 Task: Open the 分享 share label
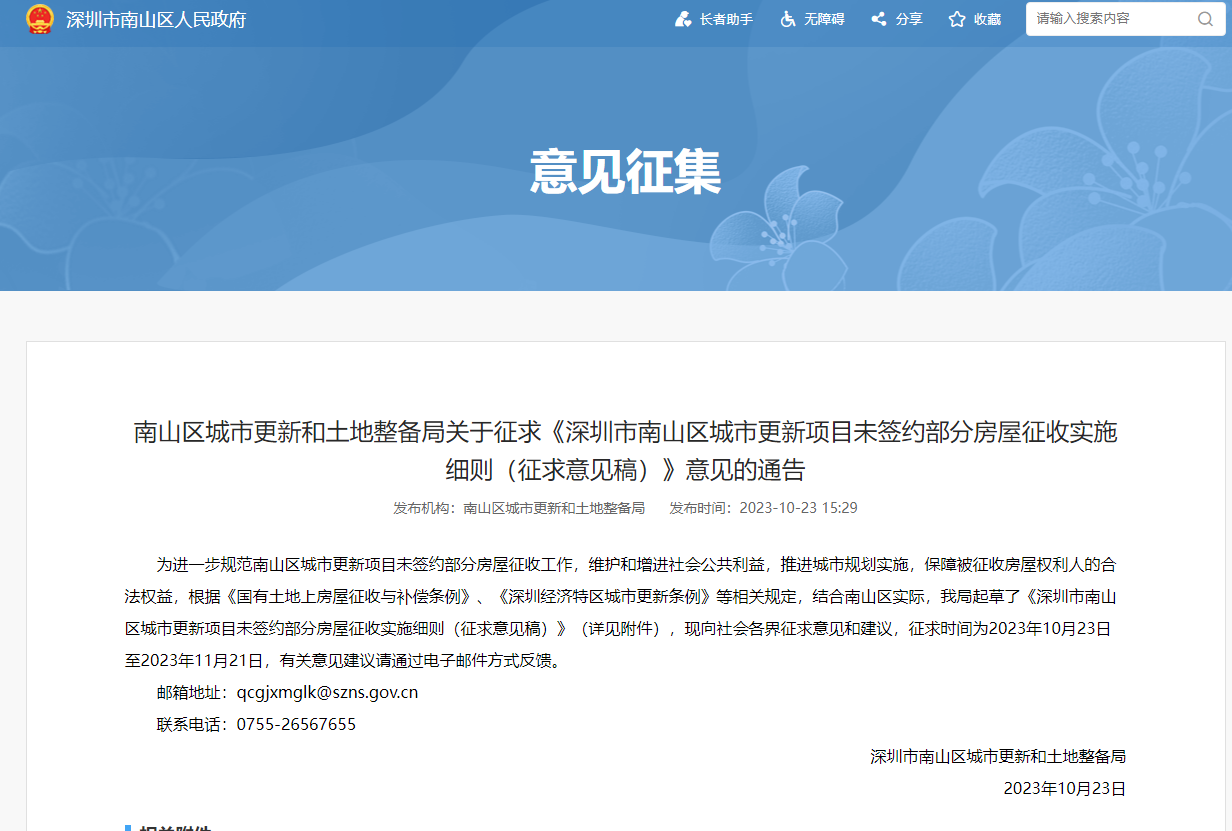(909, 19)
